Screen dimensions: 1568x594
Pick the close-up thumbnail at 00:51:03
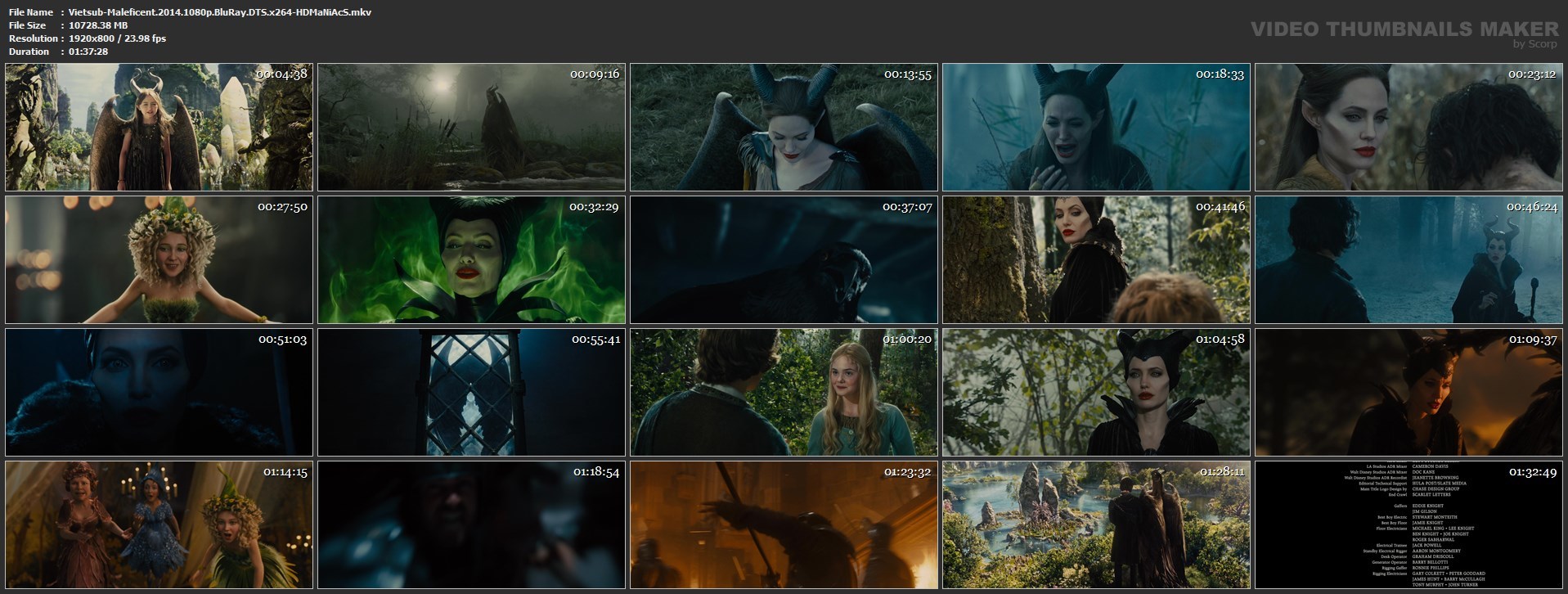click(159, 392)
